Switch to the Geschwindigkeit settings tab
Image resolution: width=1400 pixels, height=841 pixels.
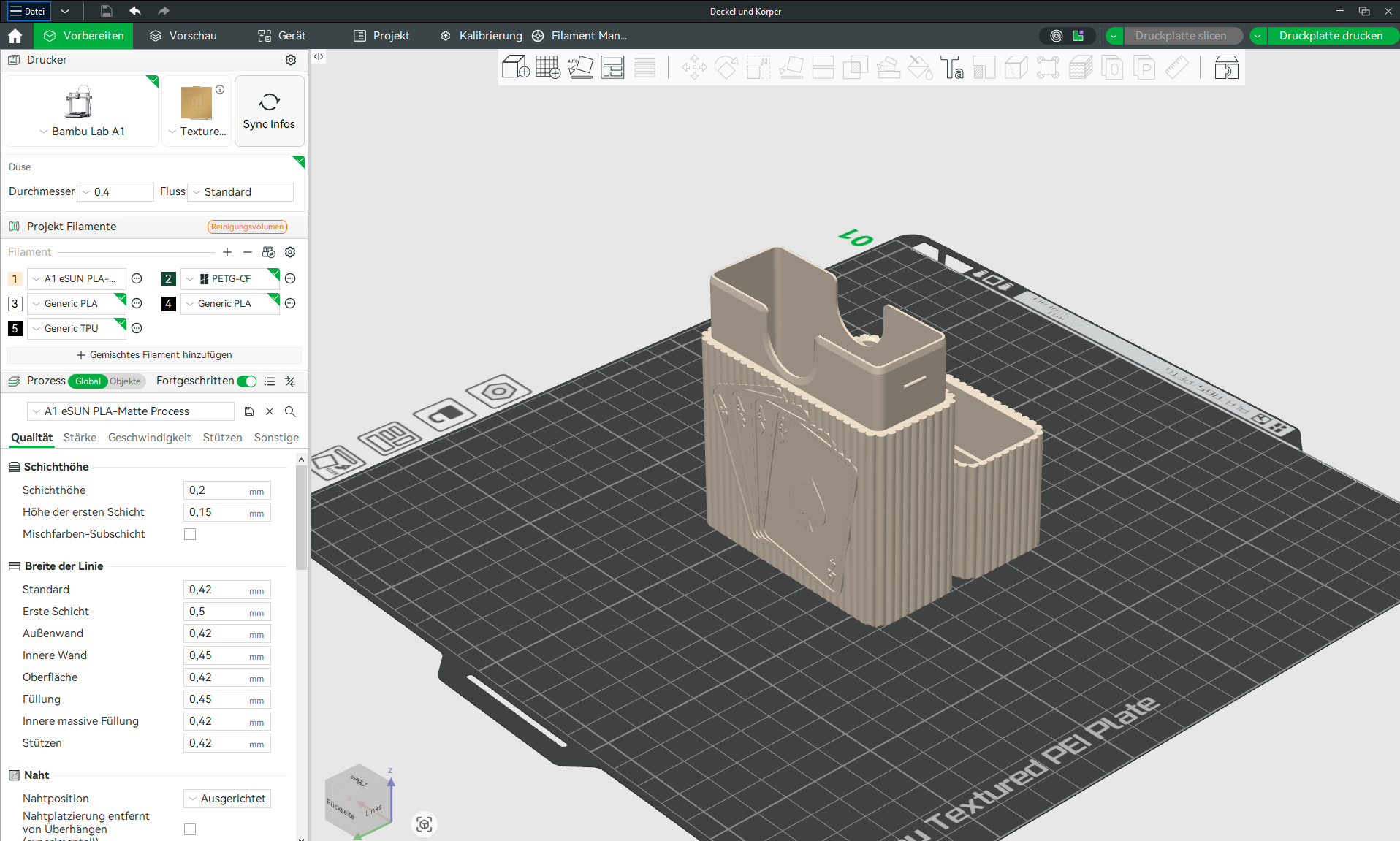tap(149, 438)
